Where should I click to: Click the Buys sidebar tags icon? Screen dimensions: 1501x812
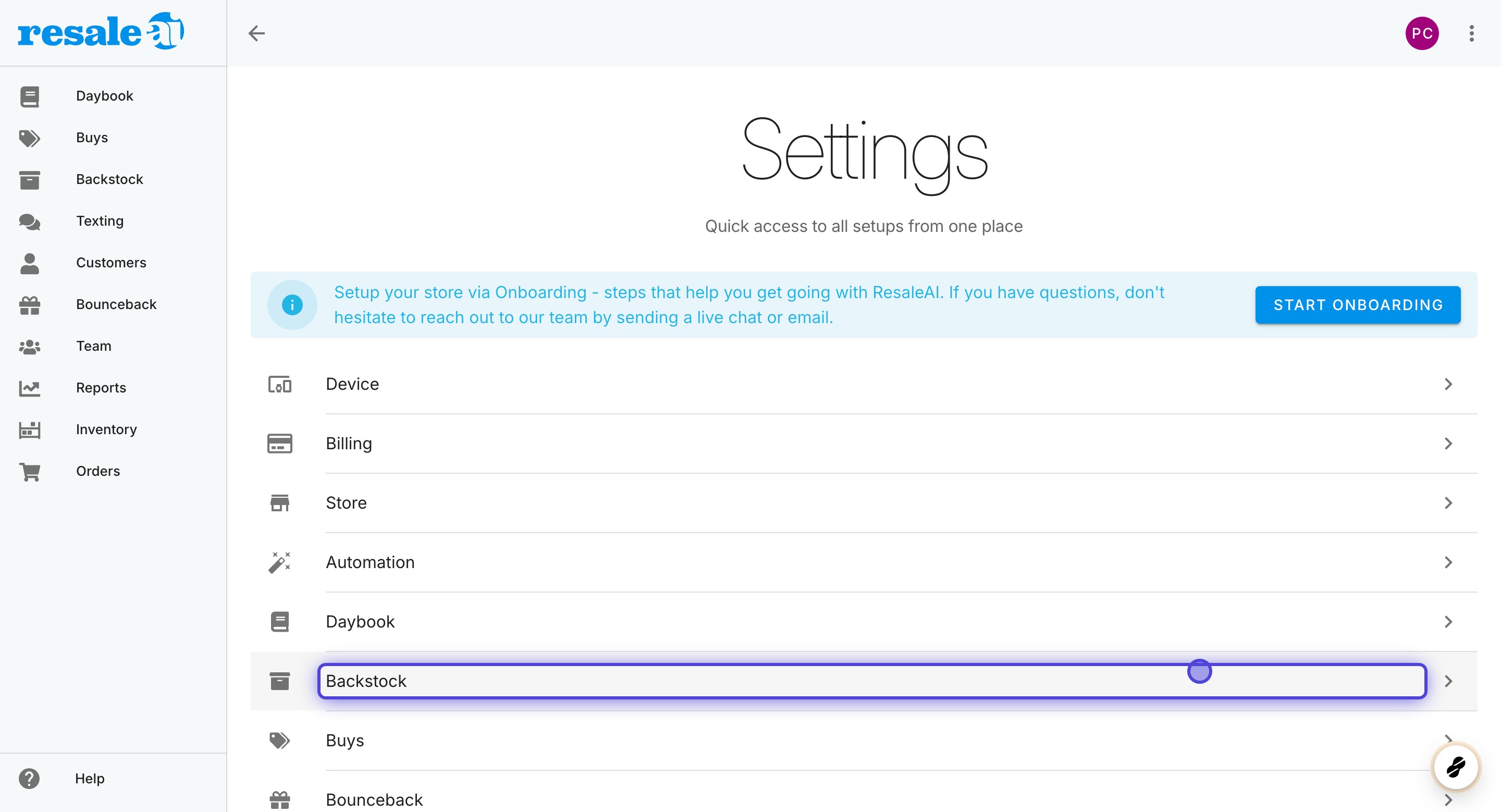(29, 138)
